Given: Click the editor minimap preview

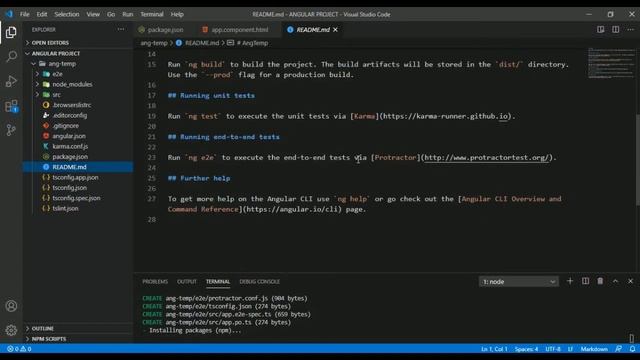Looking at the screenshot, I should pyautogui.click(x=611, y=63).
